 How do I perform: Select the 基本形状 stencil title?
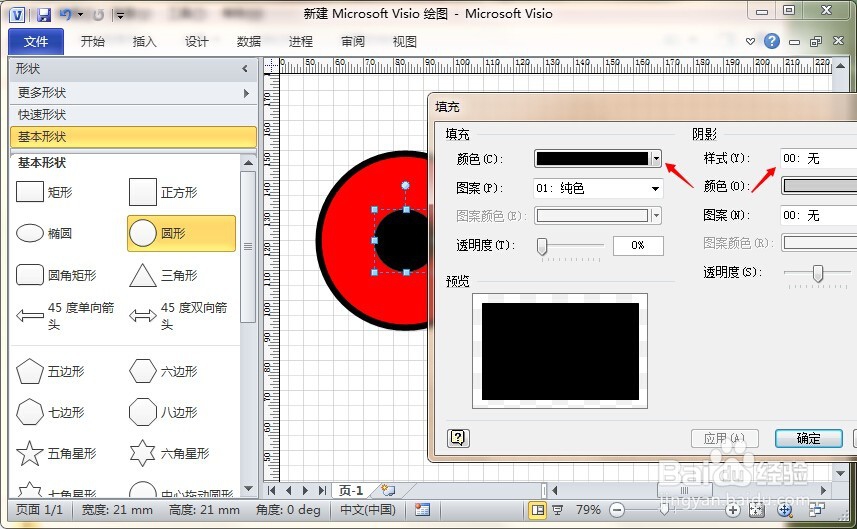[x=133, y=137]
